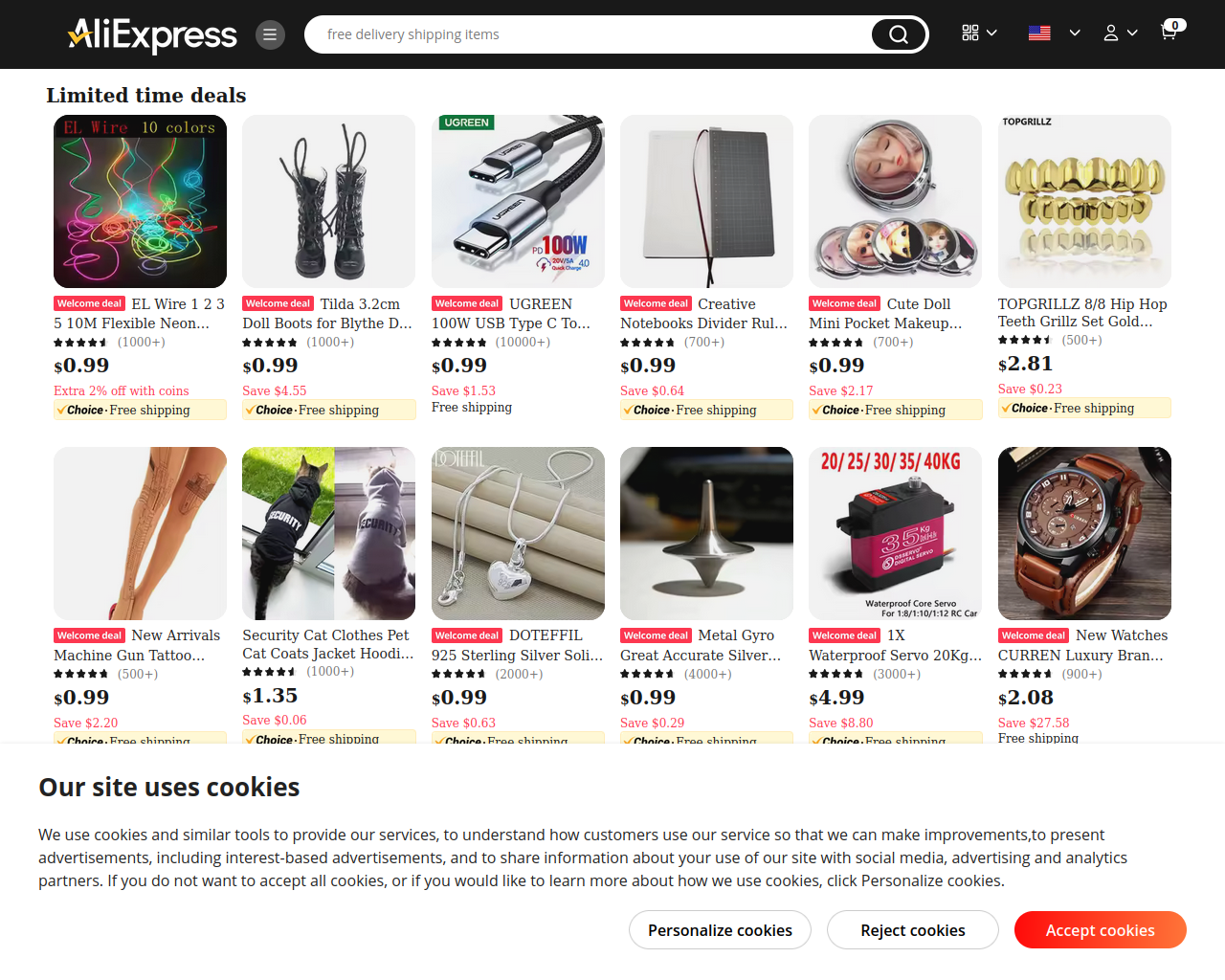Expand the QR code dropdown arrow
Image resolution: width=1225 pixels, height=980 pixels.
pos(991,33)
